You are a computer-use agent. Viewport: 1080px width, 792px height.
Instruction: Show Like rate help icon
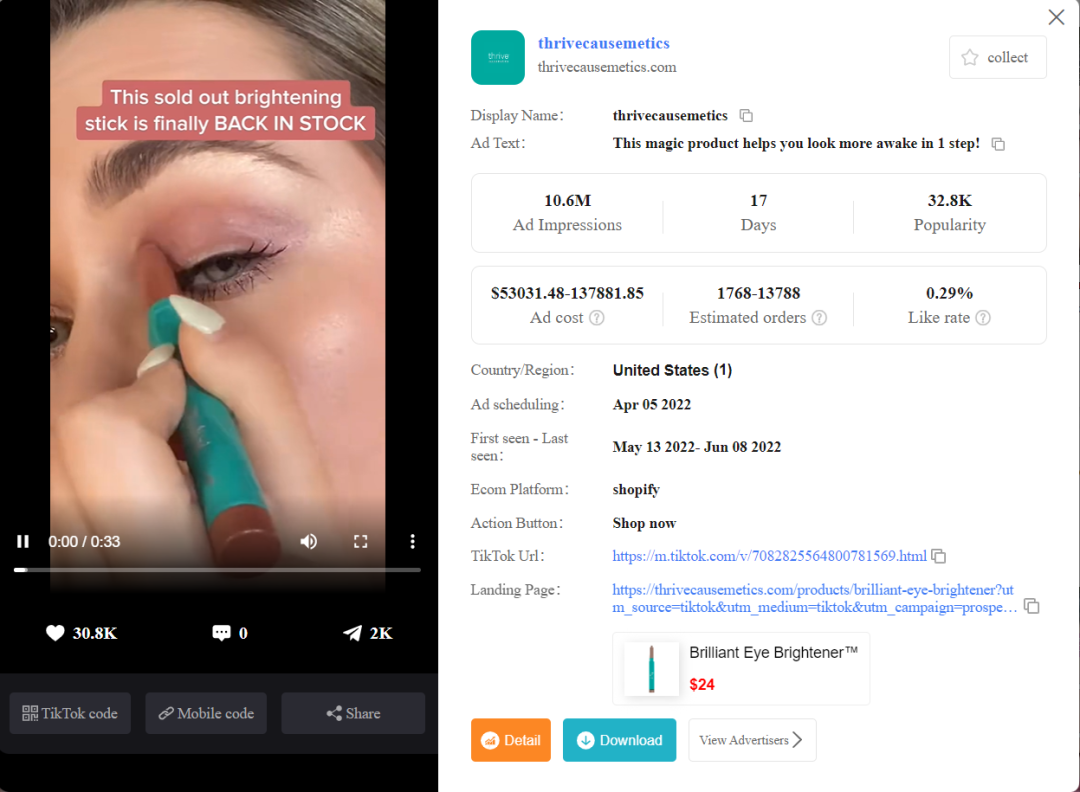983,317
